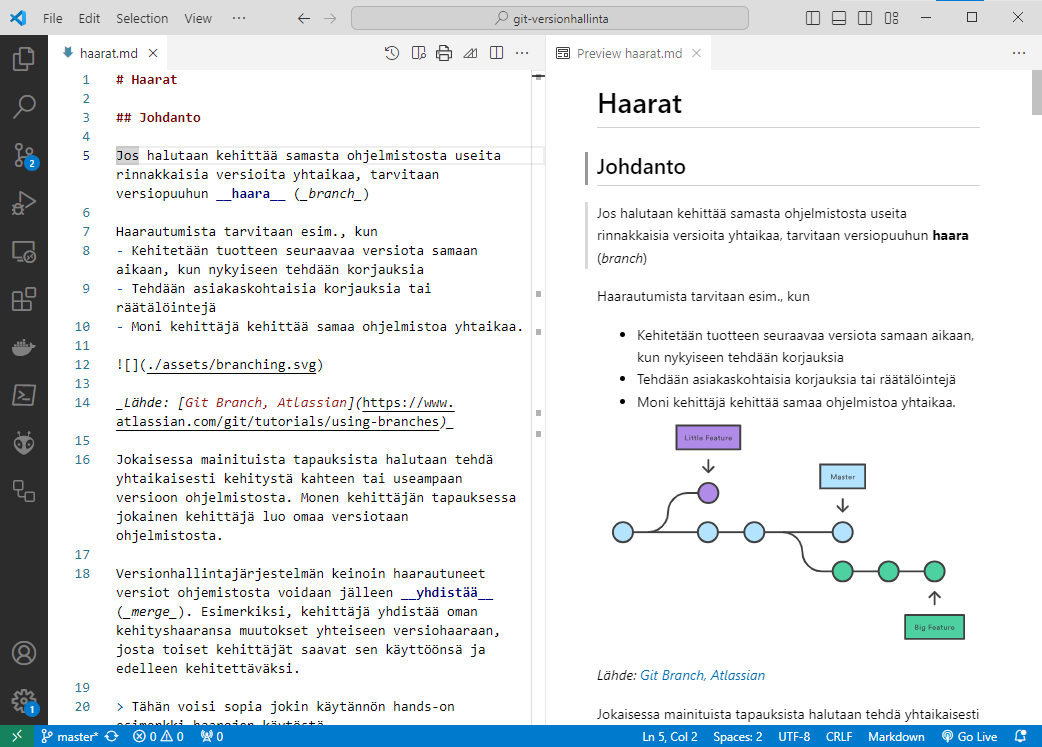
Task: Click the history clock icon in editor toolbar
Action: coord(393,53)
